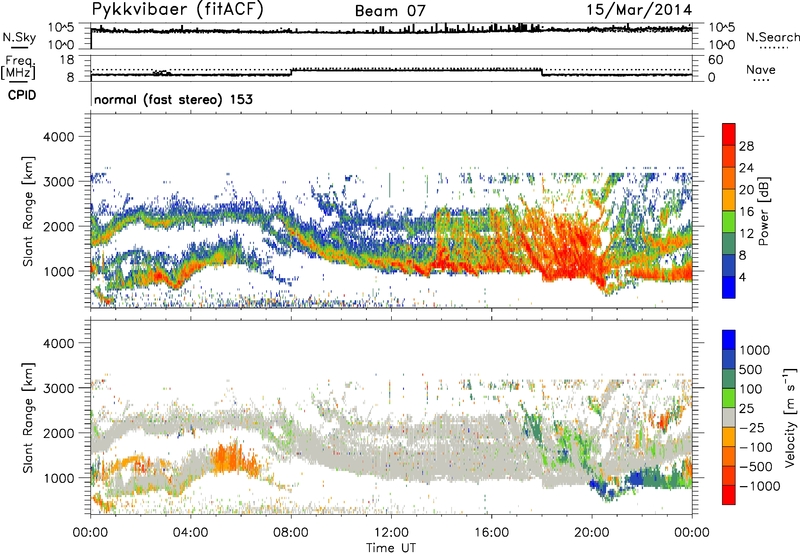This screenshot has height=554, width=800.
Task: Click the red bottom of velocity colorbar
Action: [729, 495]
